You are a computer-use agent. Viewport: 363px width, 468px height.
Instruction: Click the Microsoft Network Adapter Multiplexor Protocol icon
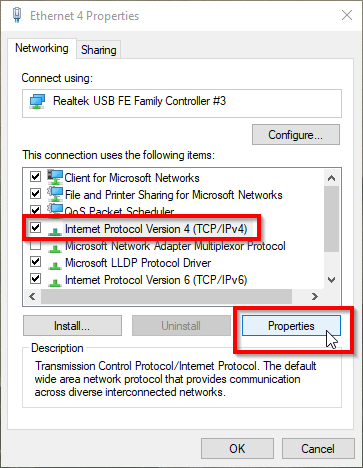pyautogui.click(x=55, y=248)
